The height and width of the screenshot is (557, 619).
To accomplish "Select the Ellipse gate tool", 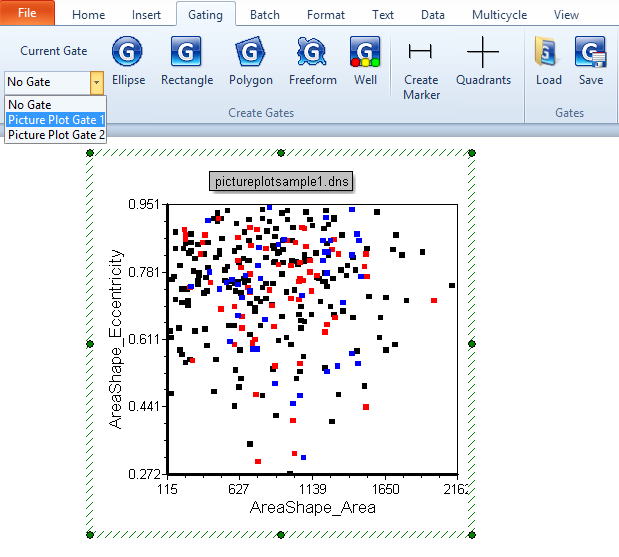I will coord(128,62).
